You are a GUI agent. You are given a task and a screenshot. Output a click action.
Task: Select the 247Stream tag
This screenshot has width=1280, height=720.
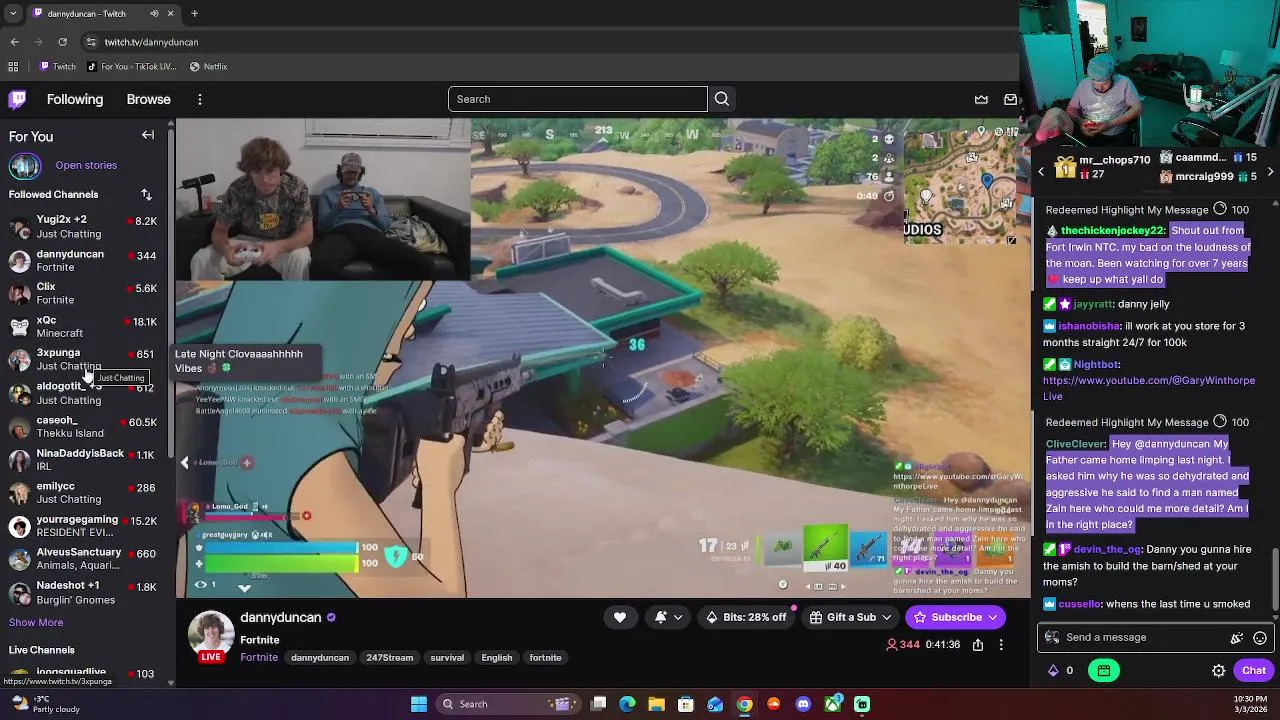389,657
